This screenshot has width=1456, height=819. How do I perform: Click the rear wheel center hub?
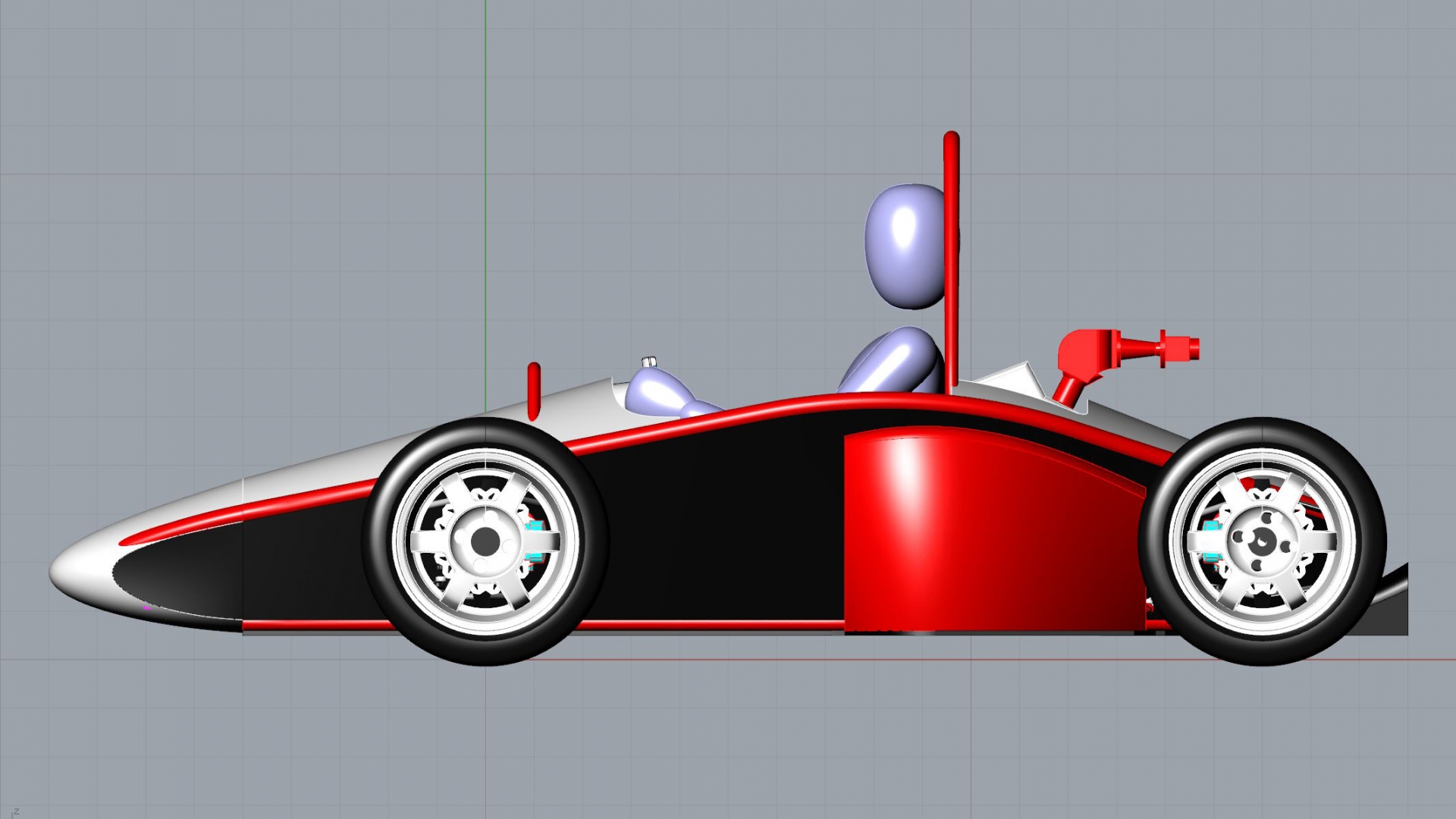(x=1263, y=541)
